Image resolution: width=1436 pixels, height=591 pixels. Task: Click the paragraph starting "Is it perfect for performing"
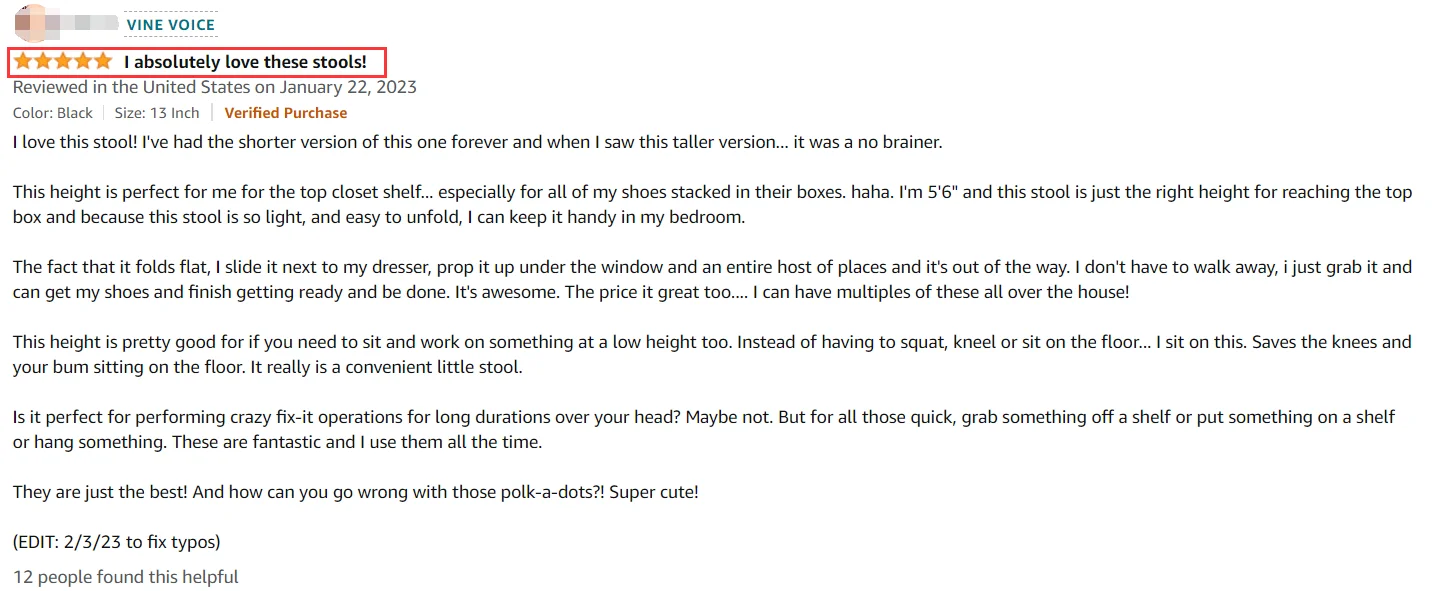click(704, 429)
